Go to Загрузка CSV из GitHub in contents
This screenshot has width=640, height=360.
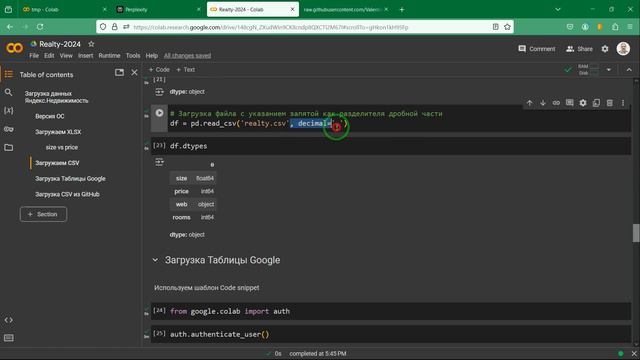point(67,194)
